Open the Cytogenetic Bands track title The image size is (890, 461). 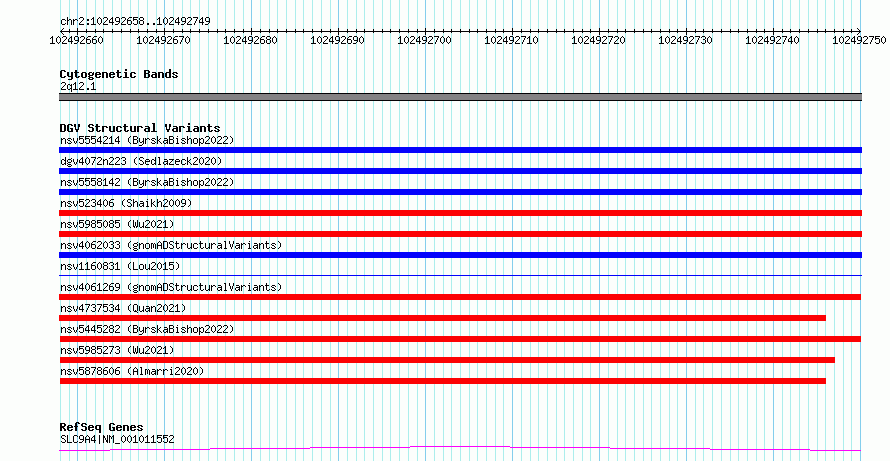click(119, 74)
